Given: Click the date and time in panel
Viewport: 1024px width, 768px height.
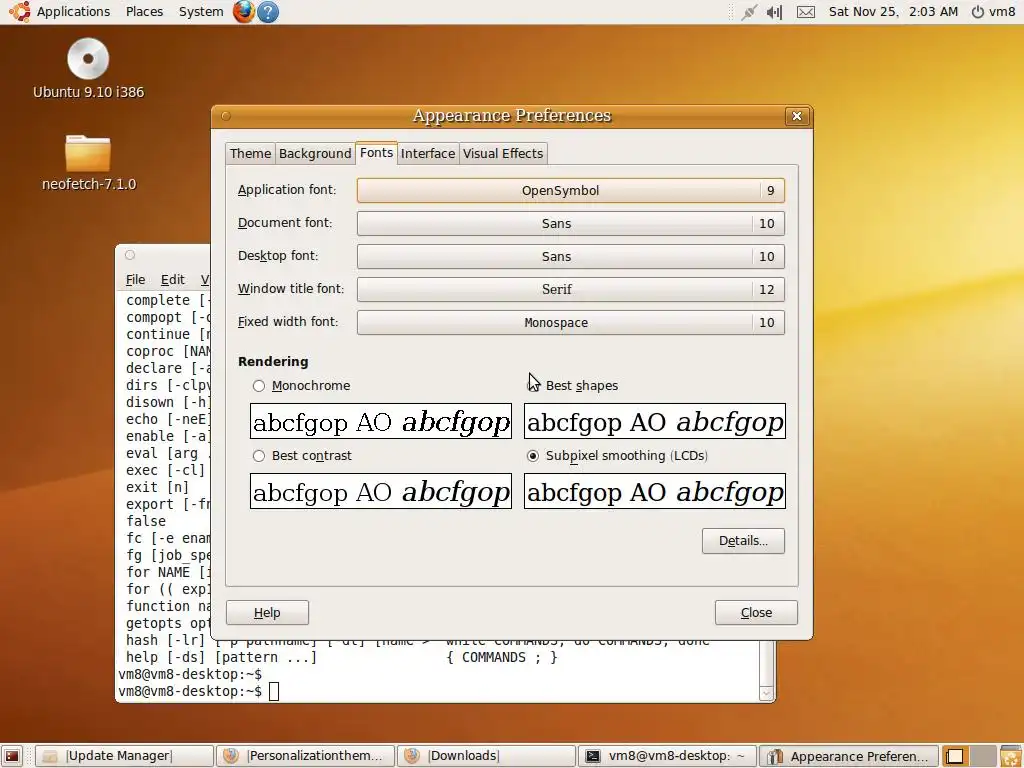Looking at the screenshot, I should tap(893, 12).
